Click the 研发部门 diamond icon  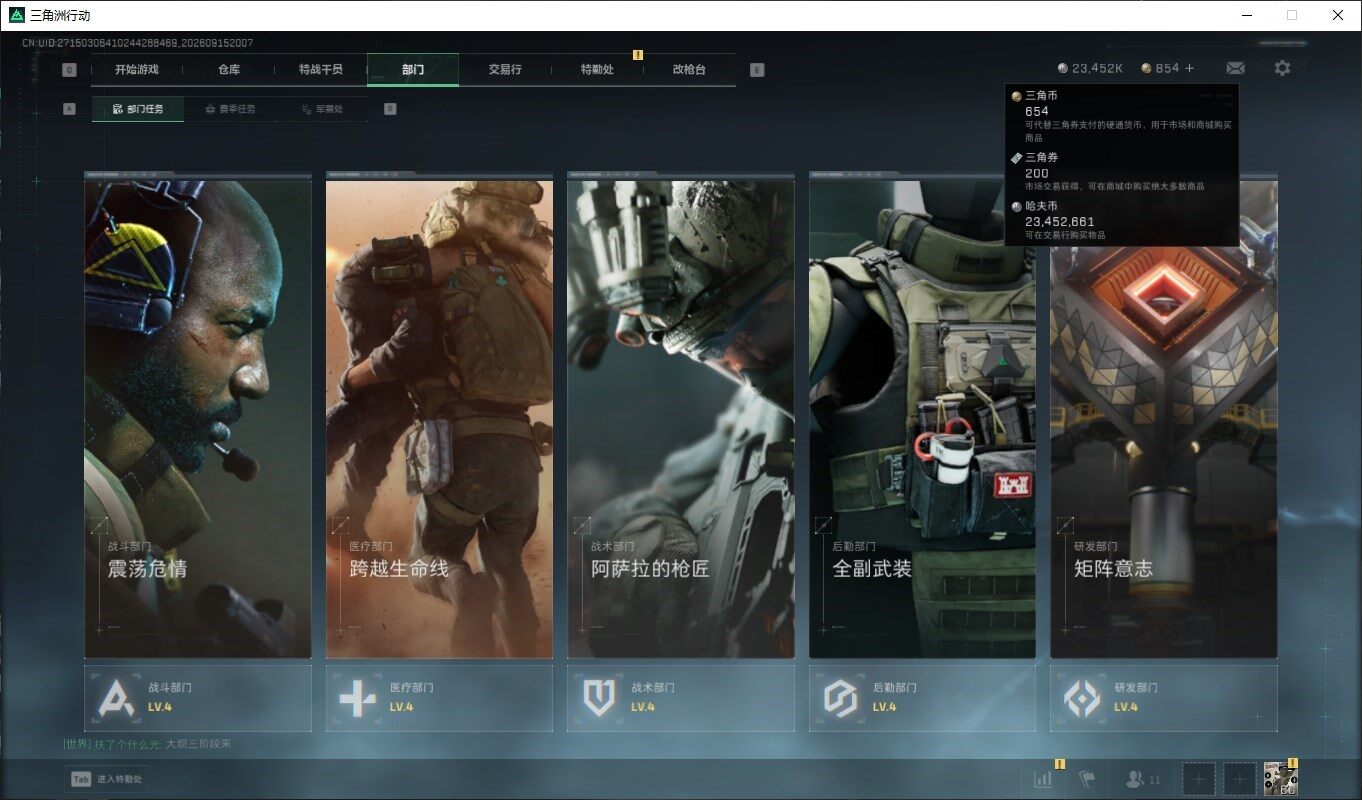coord(1082,698)
